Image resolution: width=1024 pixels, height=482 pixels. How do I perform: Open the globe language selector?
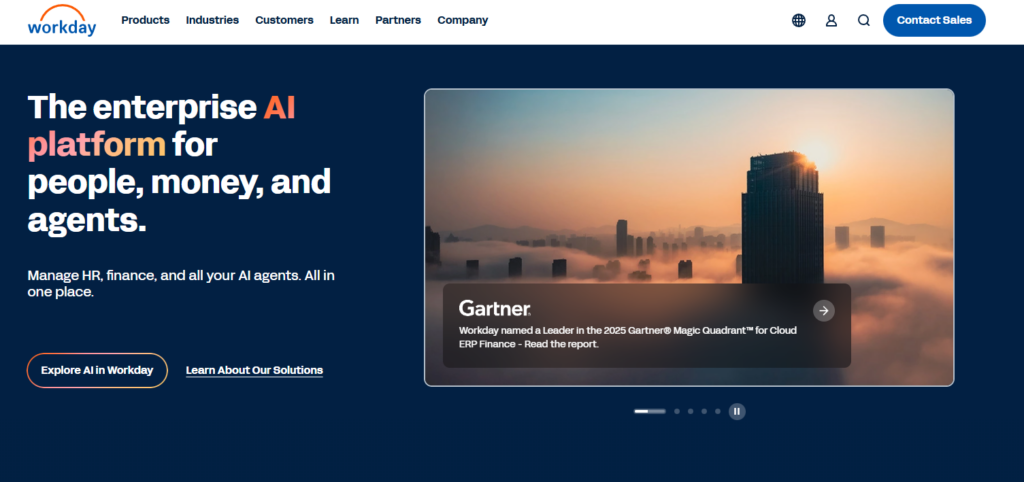[798, 20]
